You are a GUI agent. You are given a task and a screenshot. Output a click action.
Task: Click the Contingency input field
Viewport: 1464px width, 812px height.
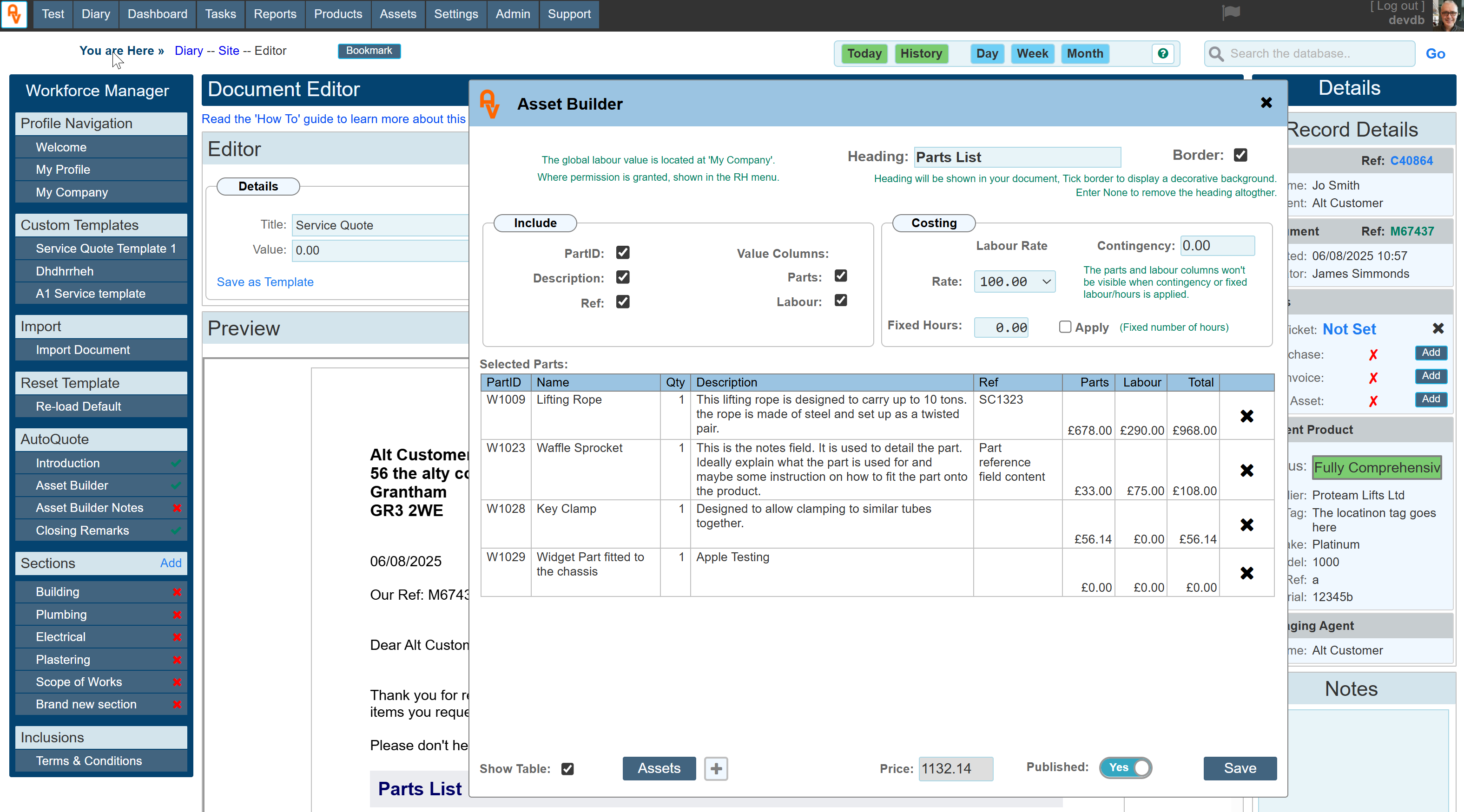1217,245
